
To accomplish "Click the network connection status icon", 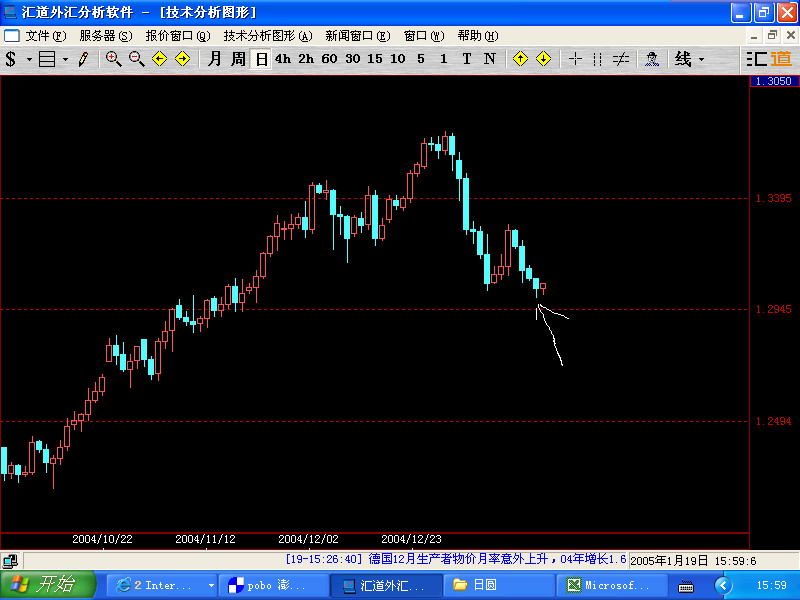I will [10, 561].
